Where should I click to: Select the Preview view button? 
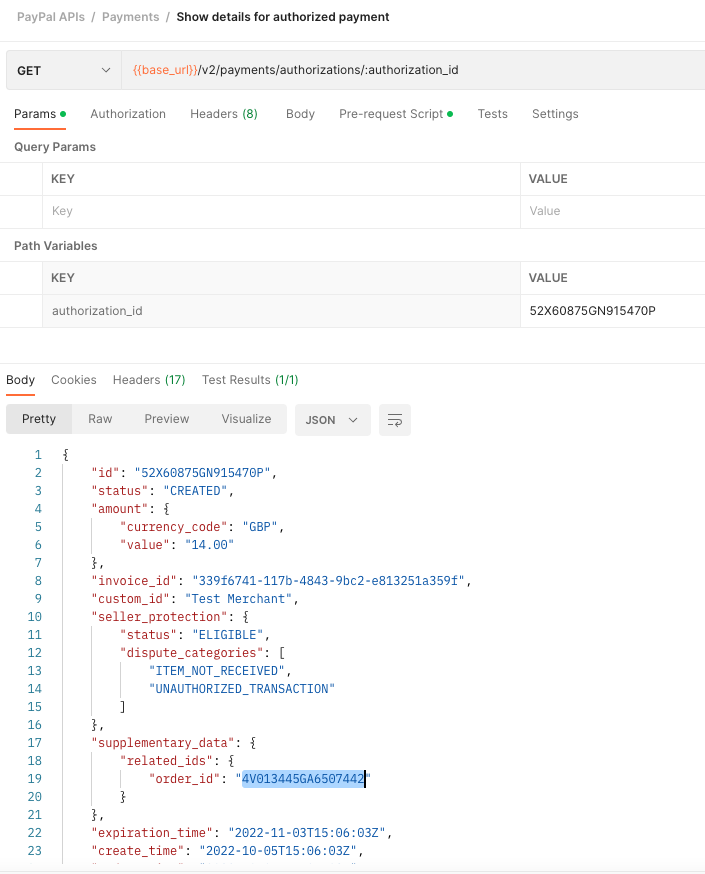[167, 419]
